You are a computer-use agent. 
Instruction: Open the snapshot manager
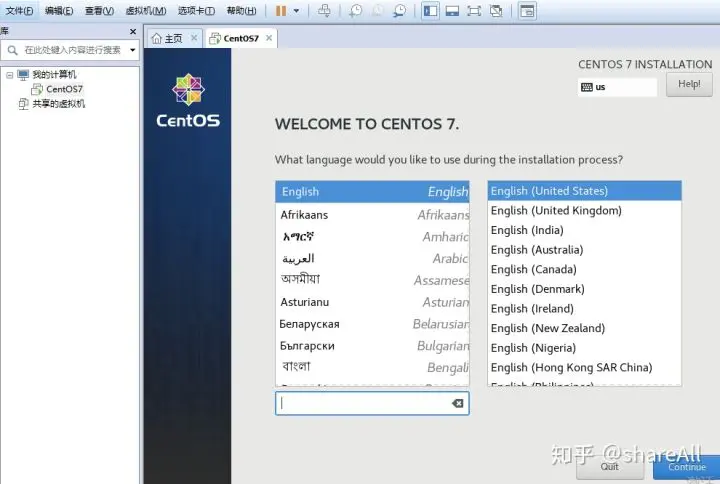coord(400,11)
